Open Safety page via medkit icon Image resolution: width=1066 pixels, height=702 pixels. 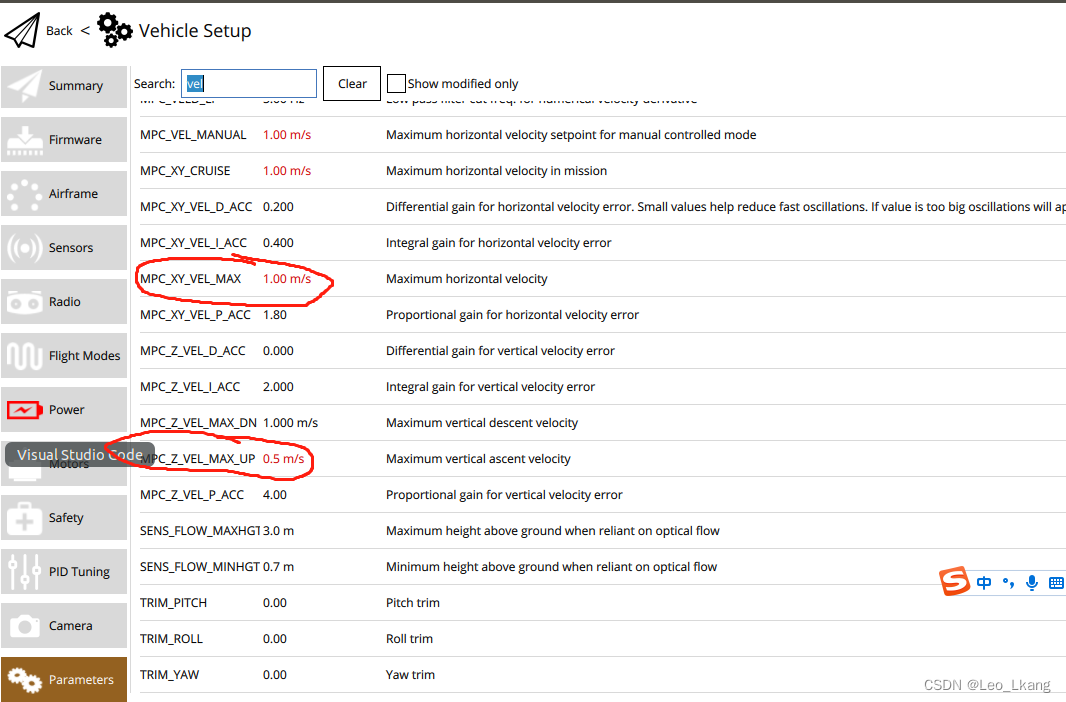click(24, 518)
